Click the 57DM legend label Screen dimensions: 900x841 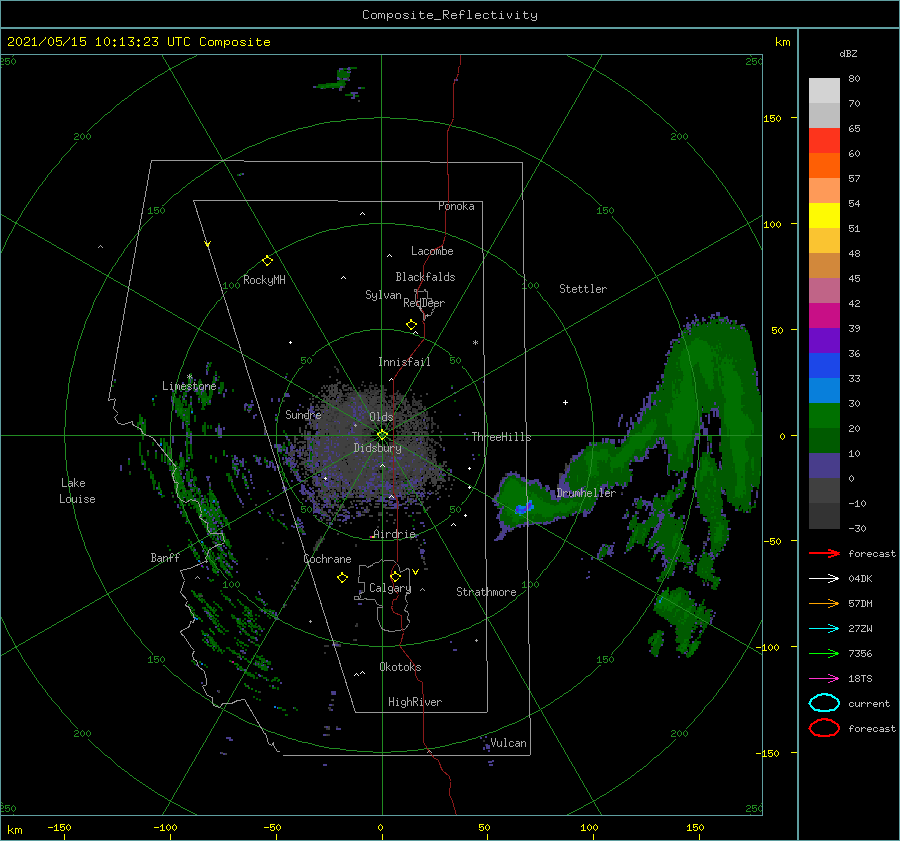[x=860, y=604]
